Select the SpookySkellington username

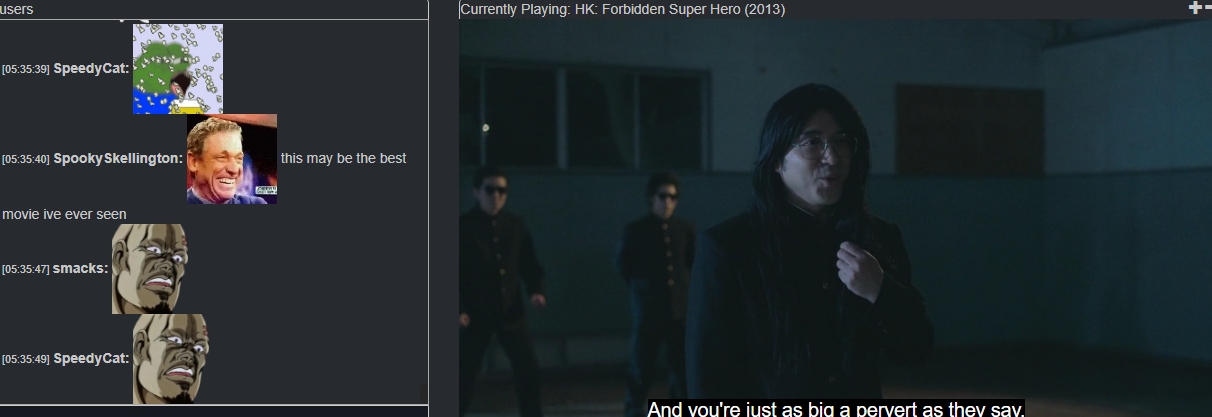117,158
